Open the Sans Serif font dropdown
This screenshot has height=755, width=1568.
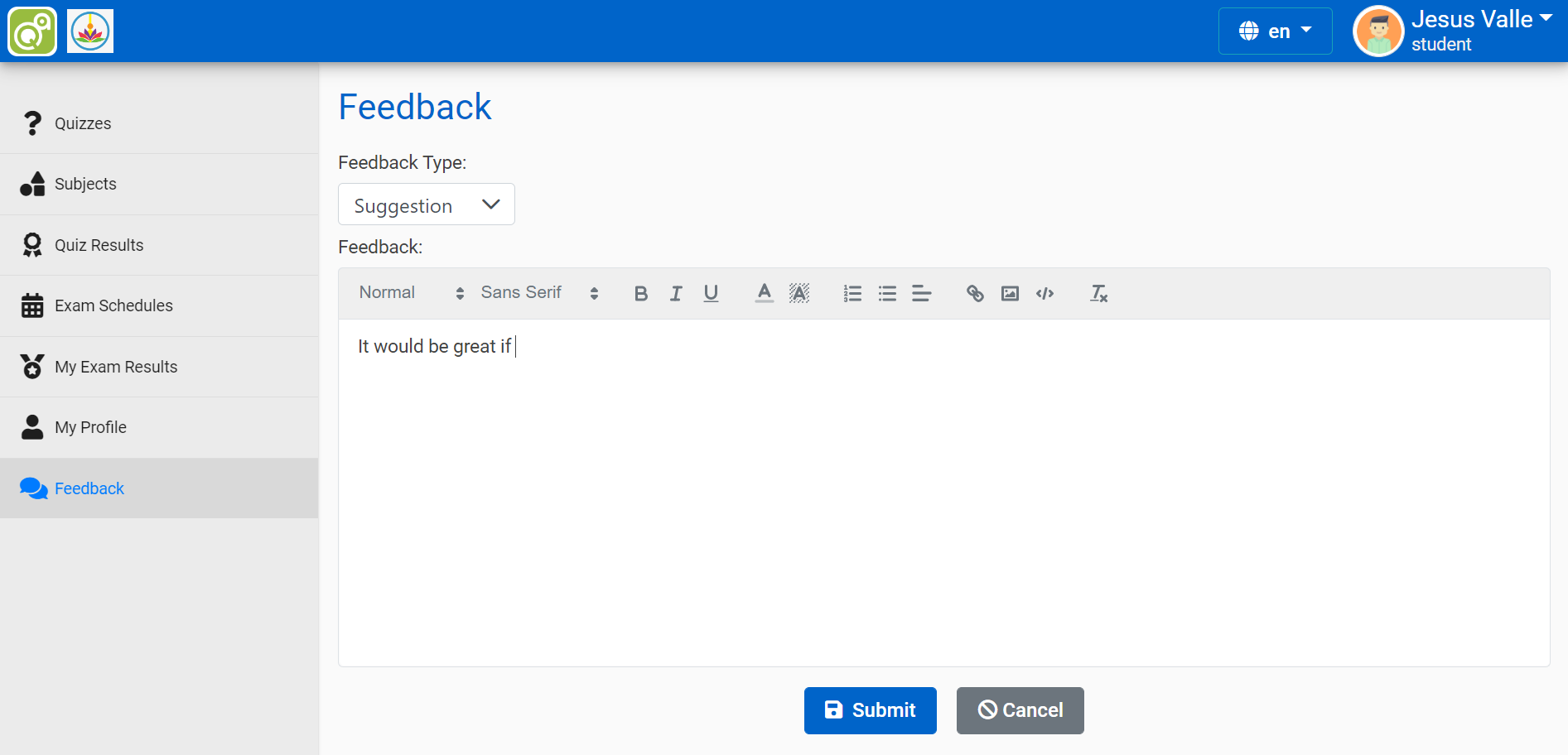point(538,293)
